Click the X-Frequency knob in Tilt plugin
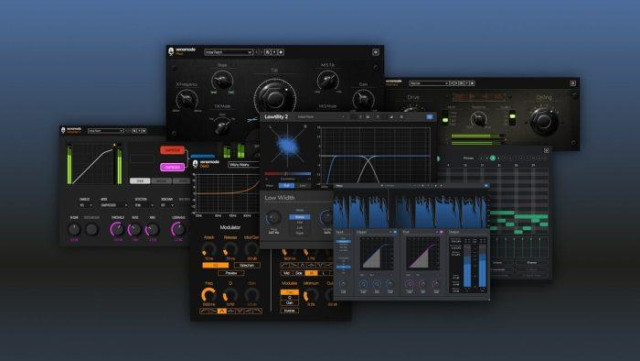The width and height of the screenshot is (640, 361). 187,99
